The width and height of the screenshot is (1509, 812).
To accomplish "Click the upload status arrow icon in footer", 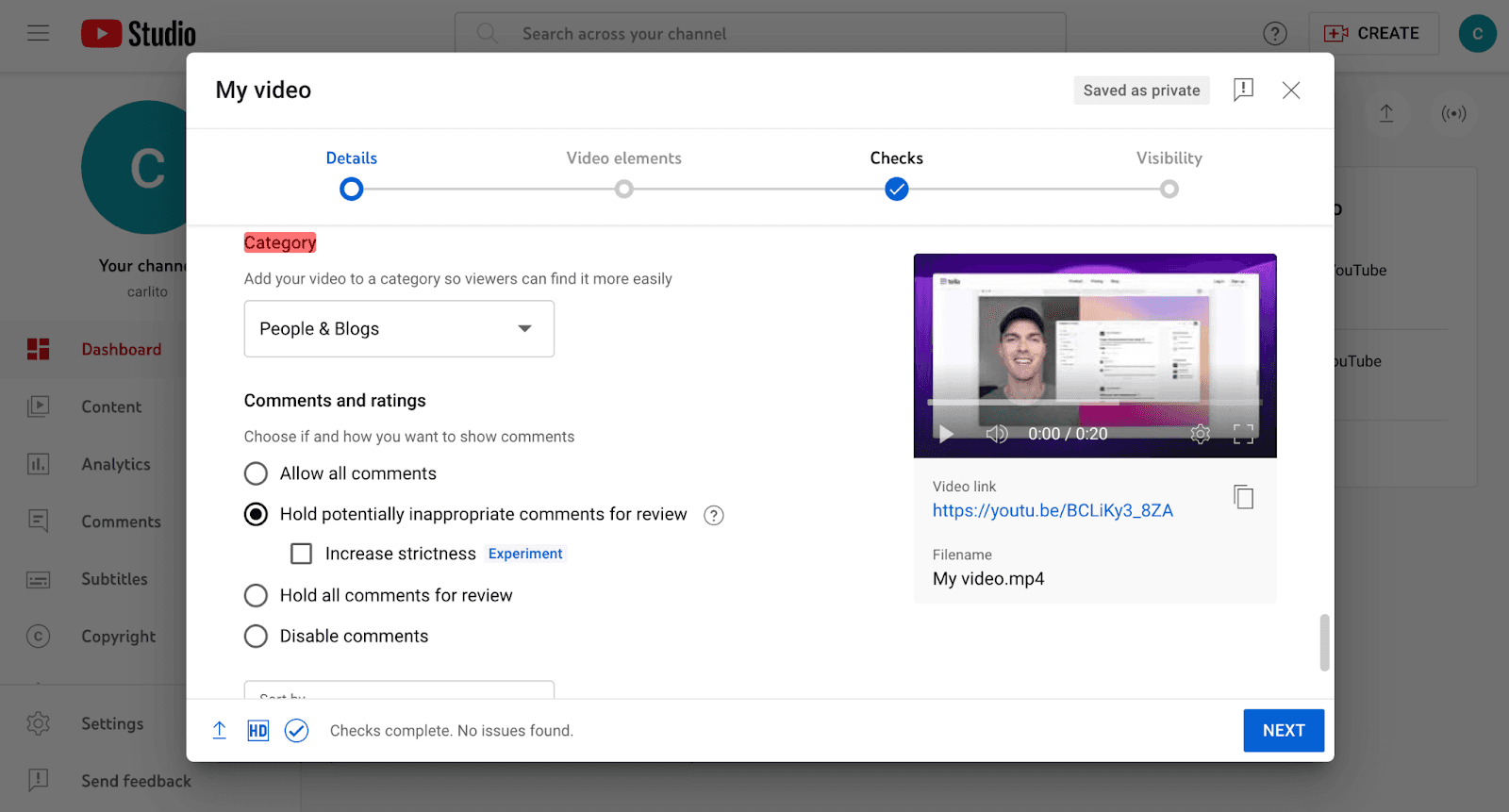I will (219, 731).
